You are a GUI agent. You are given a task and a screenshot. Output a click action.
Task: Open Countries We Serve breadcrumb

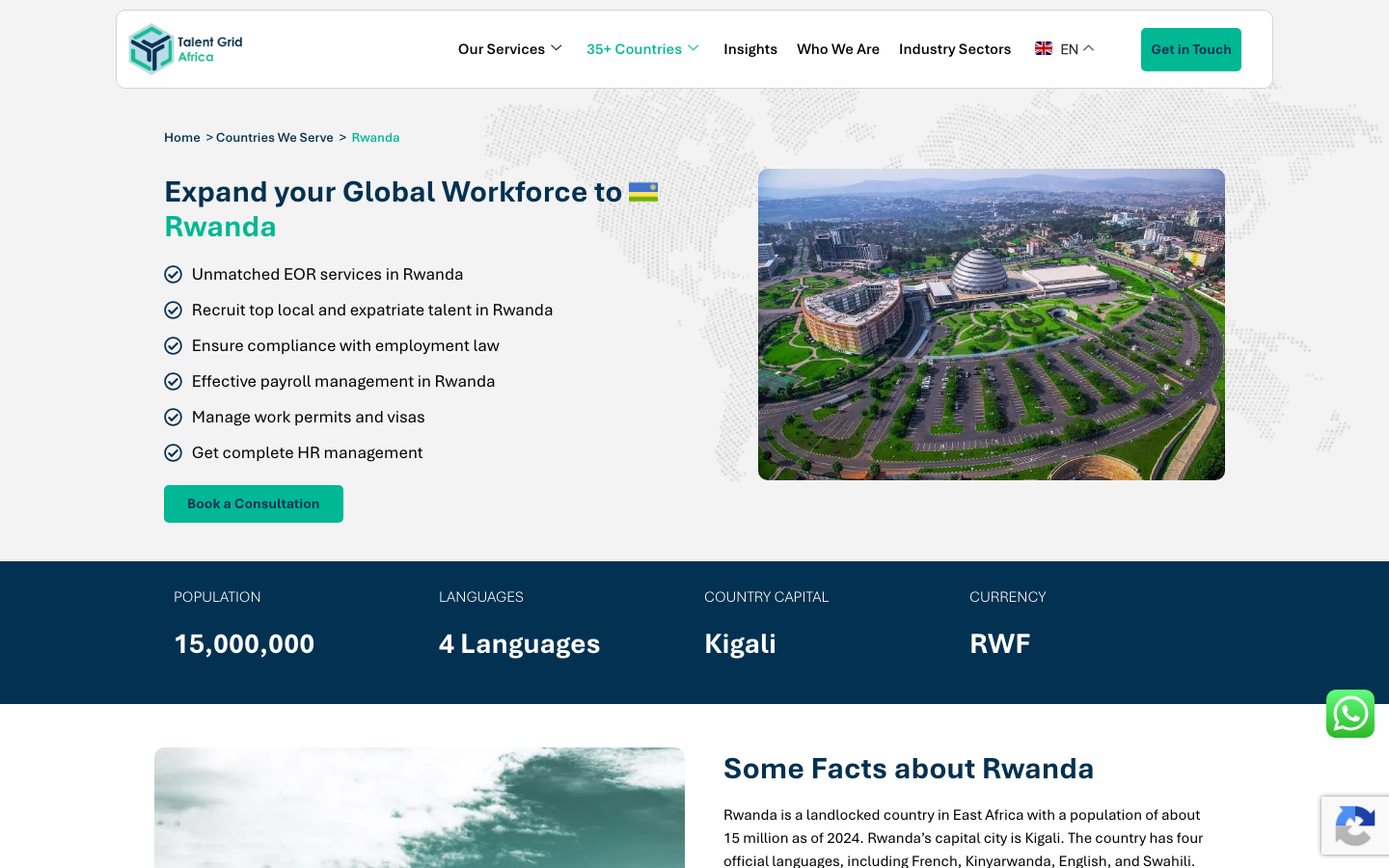pos(275,138)
